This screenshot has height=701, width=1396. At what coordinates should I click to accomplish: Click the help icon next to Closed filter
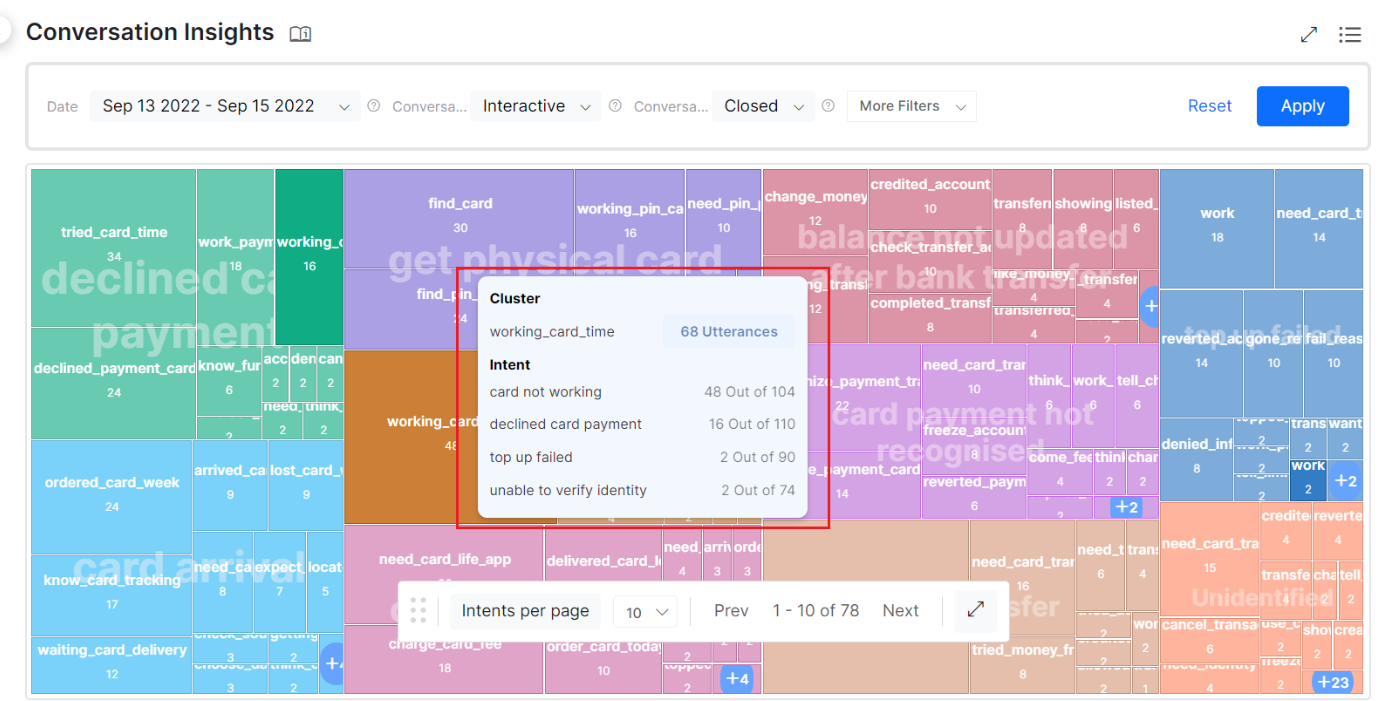point(828,106)
